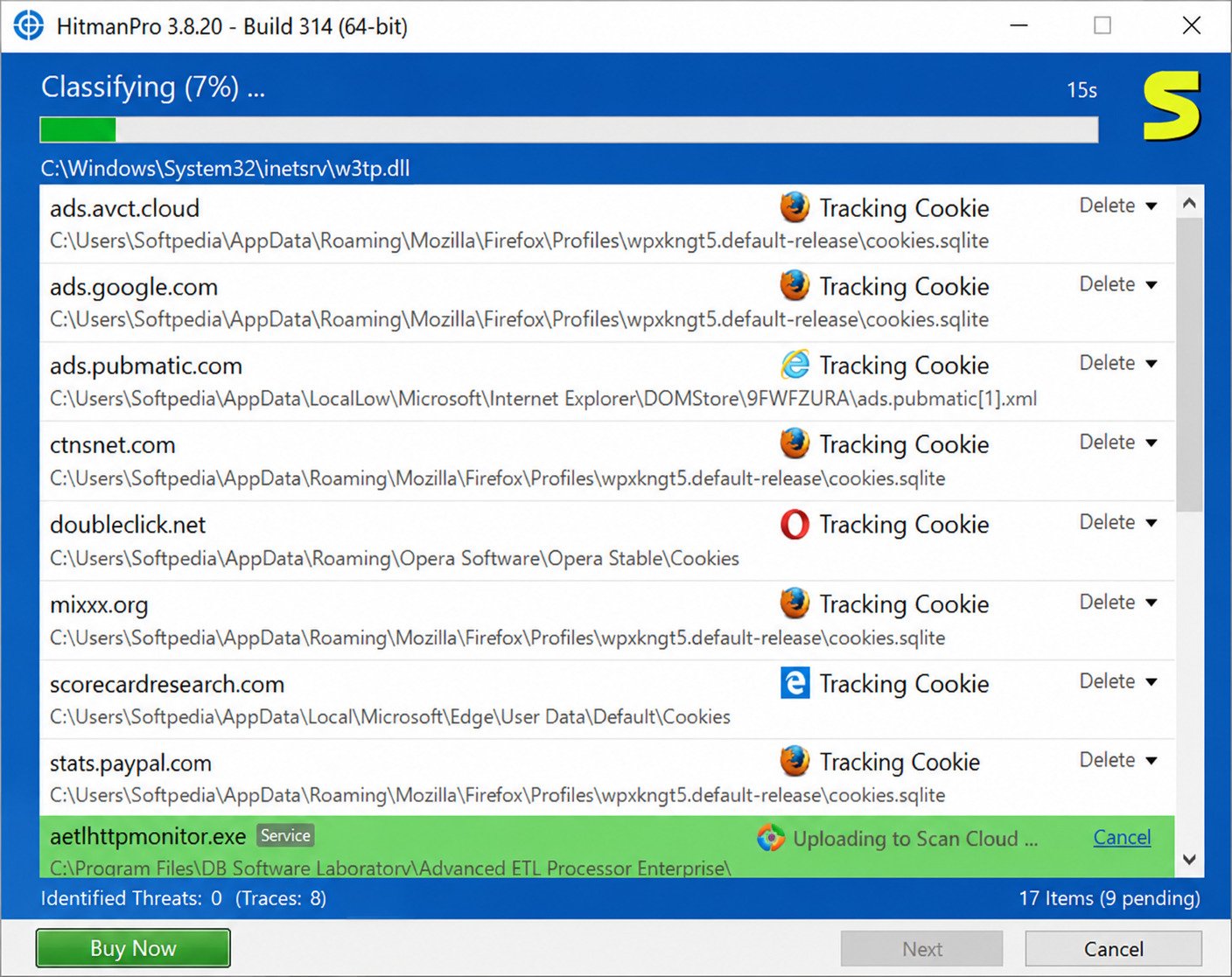Screen dimensions: 1232x977
Task: Open Delete dropdown for ads.pubmatic.com
Action: point(1117,363)
